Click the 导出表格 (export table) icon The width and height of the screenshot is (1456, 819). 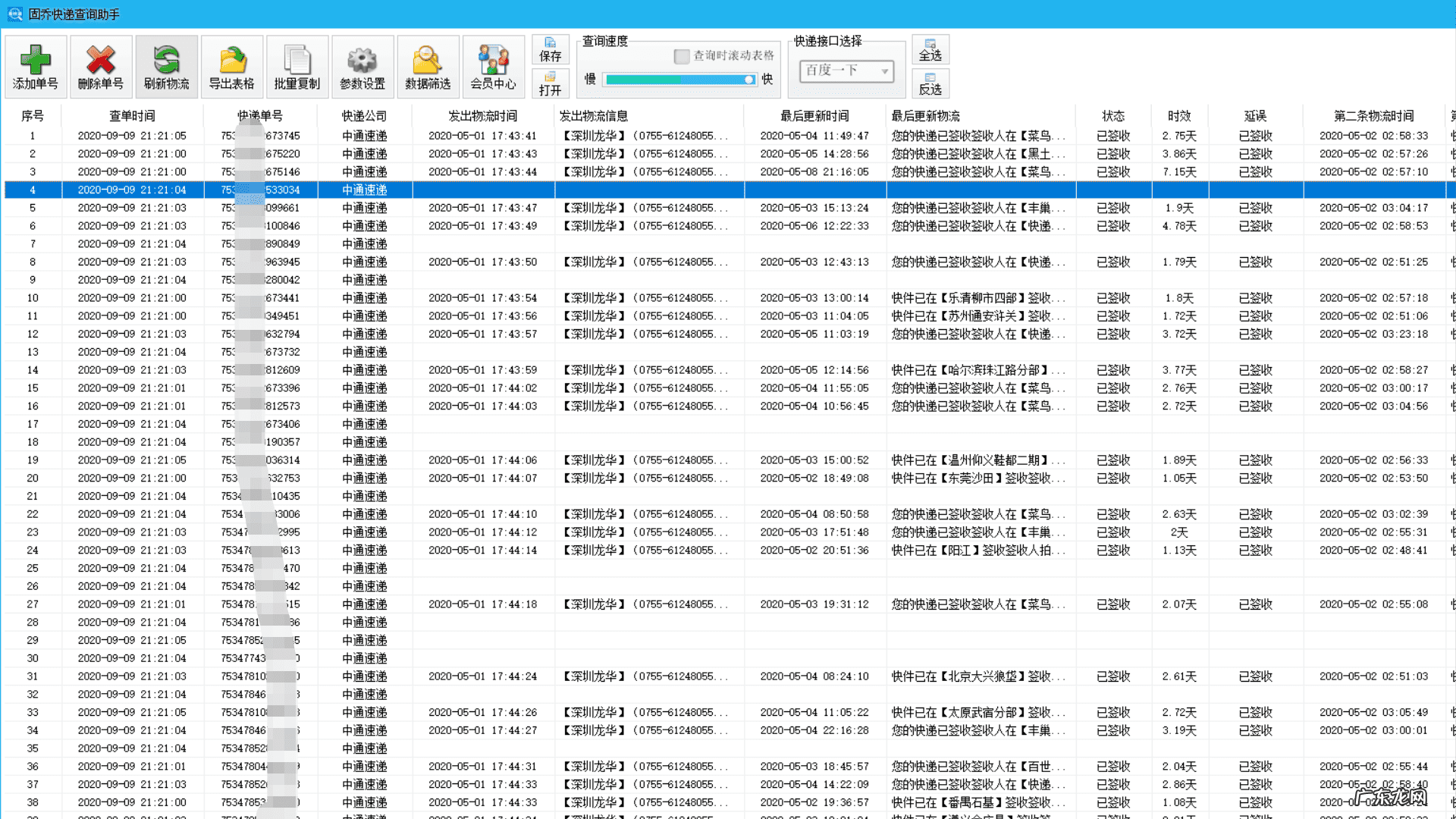(231, 66)
